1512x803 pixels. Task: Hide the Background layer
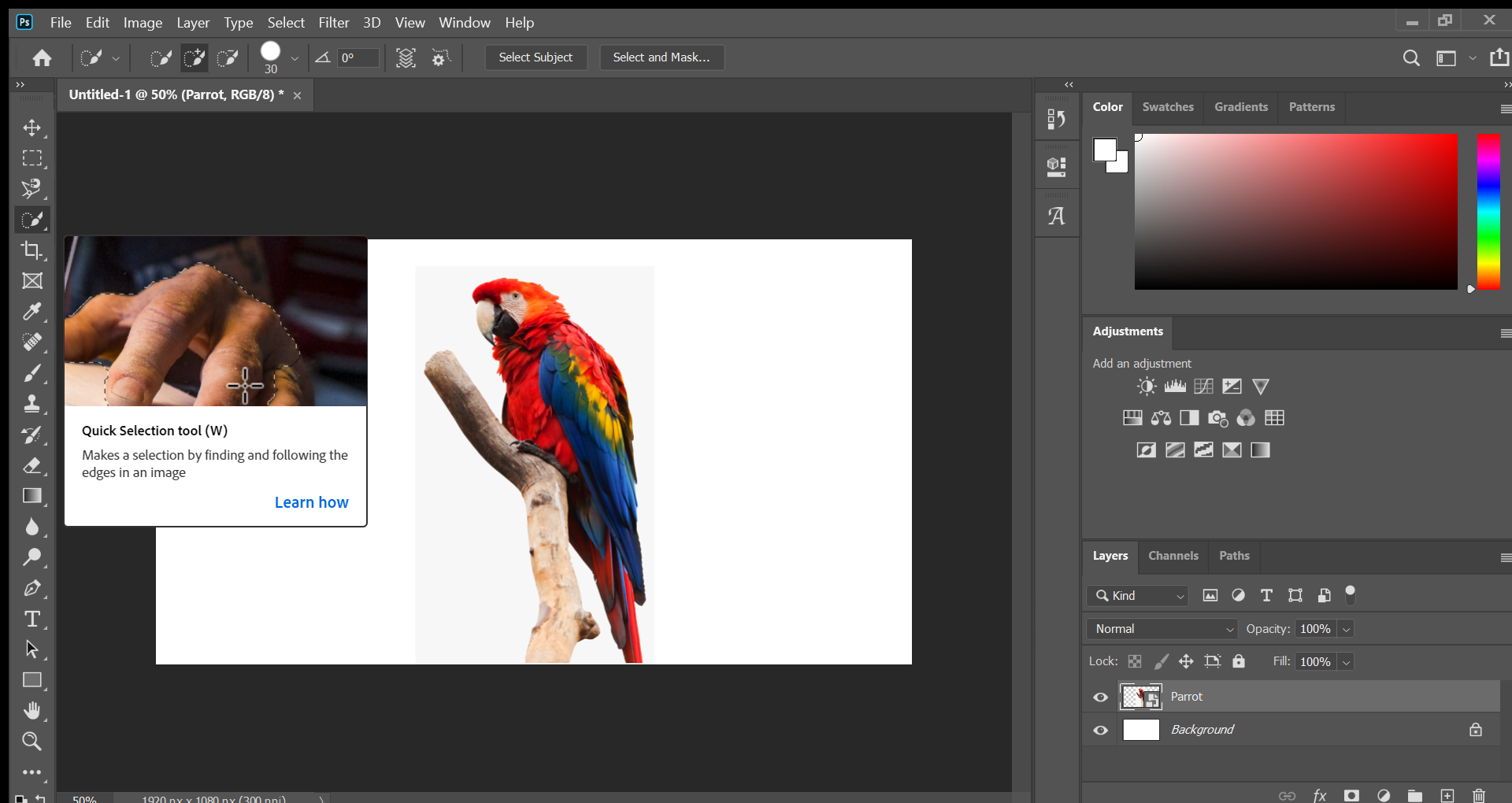[x=1100, y=730]
